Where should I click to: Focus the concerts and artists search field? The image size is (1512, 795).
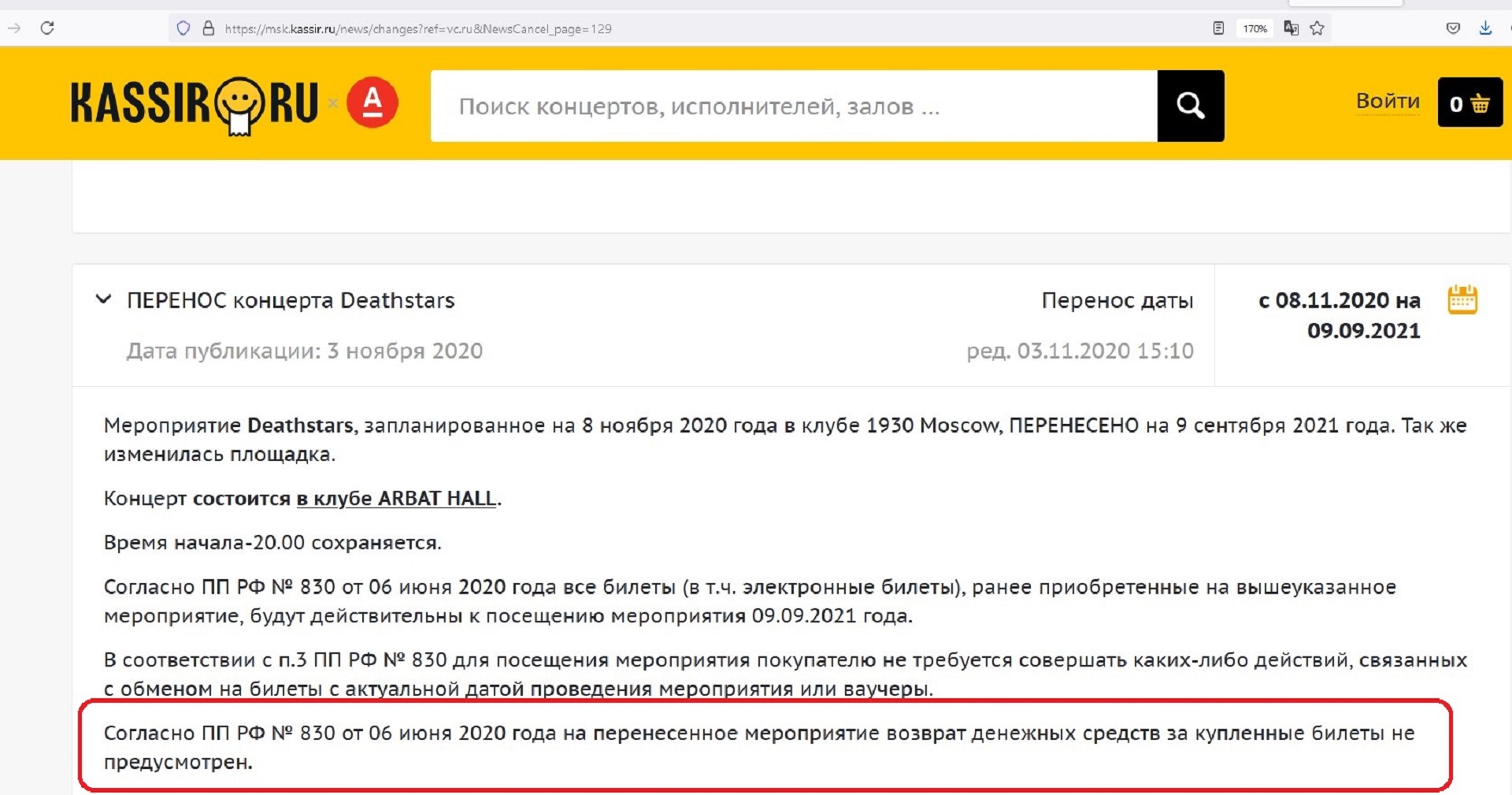794,106
